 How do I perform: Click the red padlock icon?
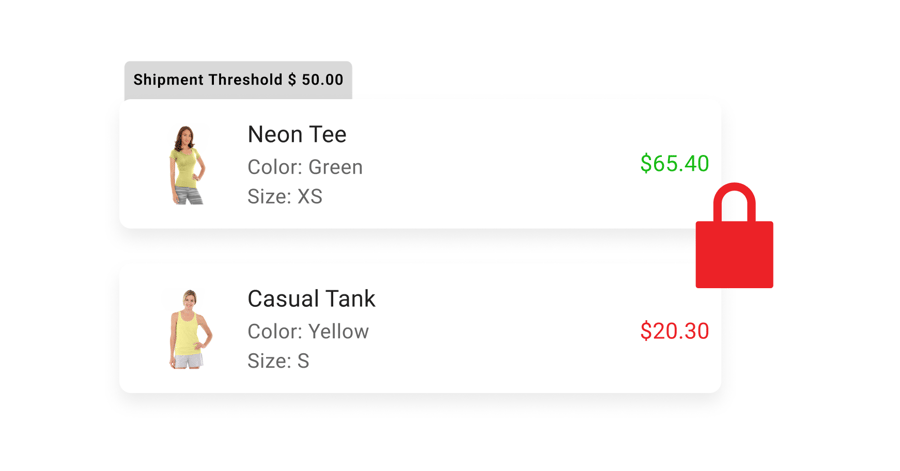pyautogui.click(x=734, y=240)
